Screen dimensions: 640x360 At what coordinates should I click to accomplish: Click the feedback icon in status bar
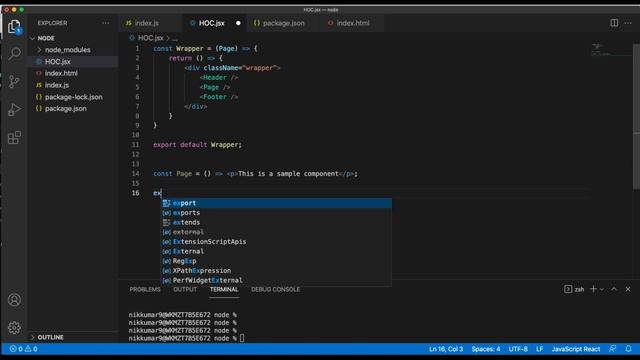coord(613,349)
